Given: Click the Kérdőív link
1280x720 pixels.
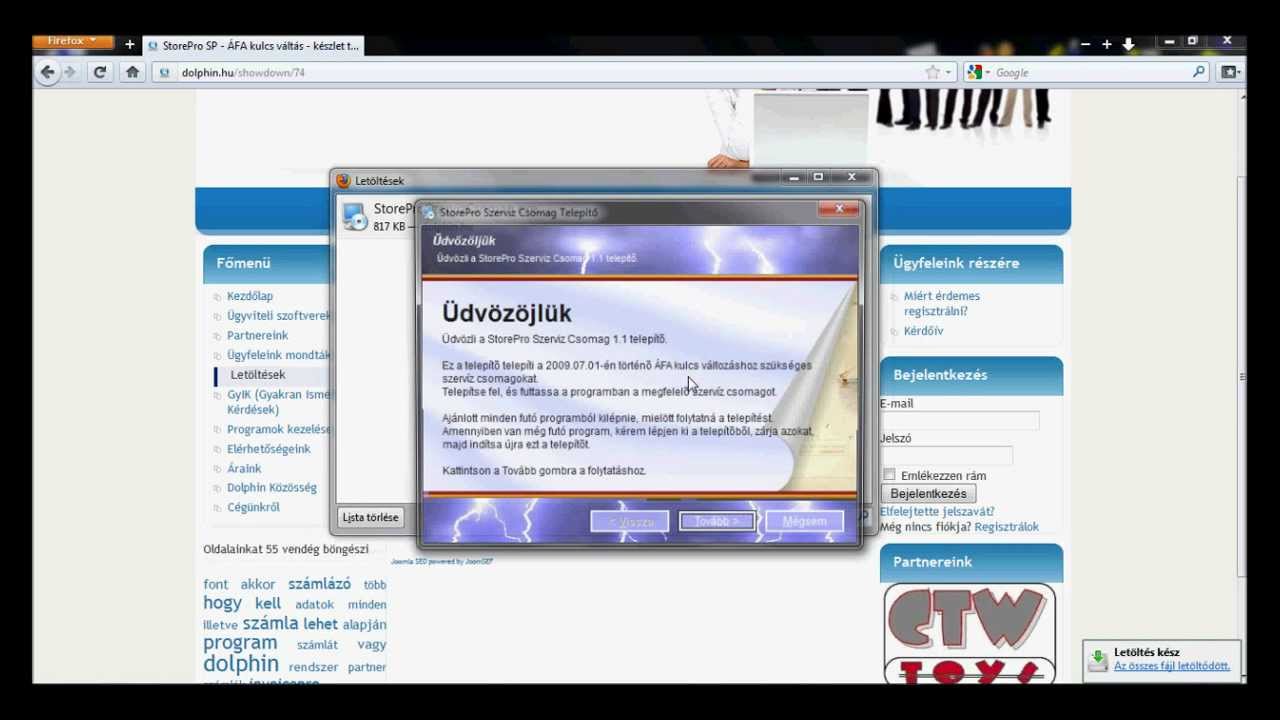Looking at the screenshot, I should [x=923, y=331].
